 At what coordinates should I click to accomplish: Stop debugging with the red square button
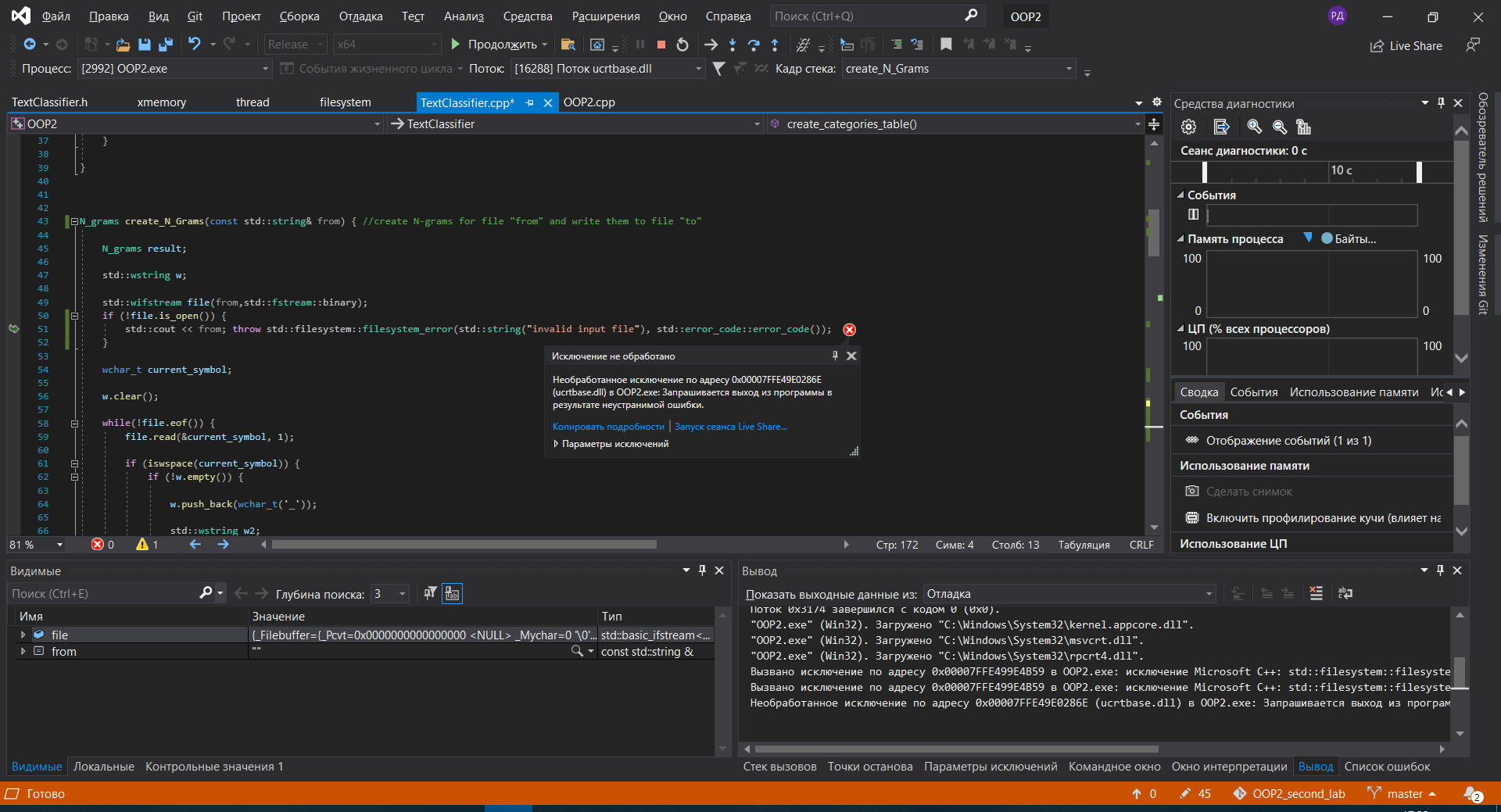point(661,45)
